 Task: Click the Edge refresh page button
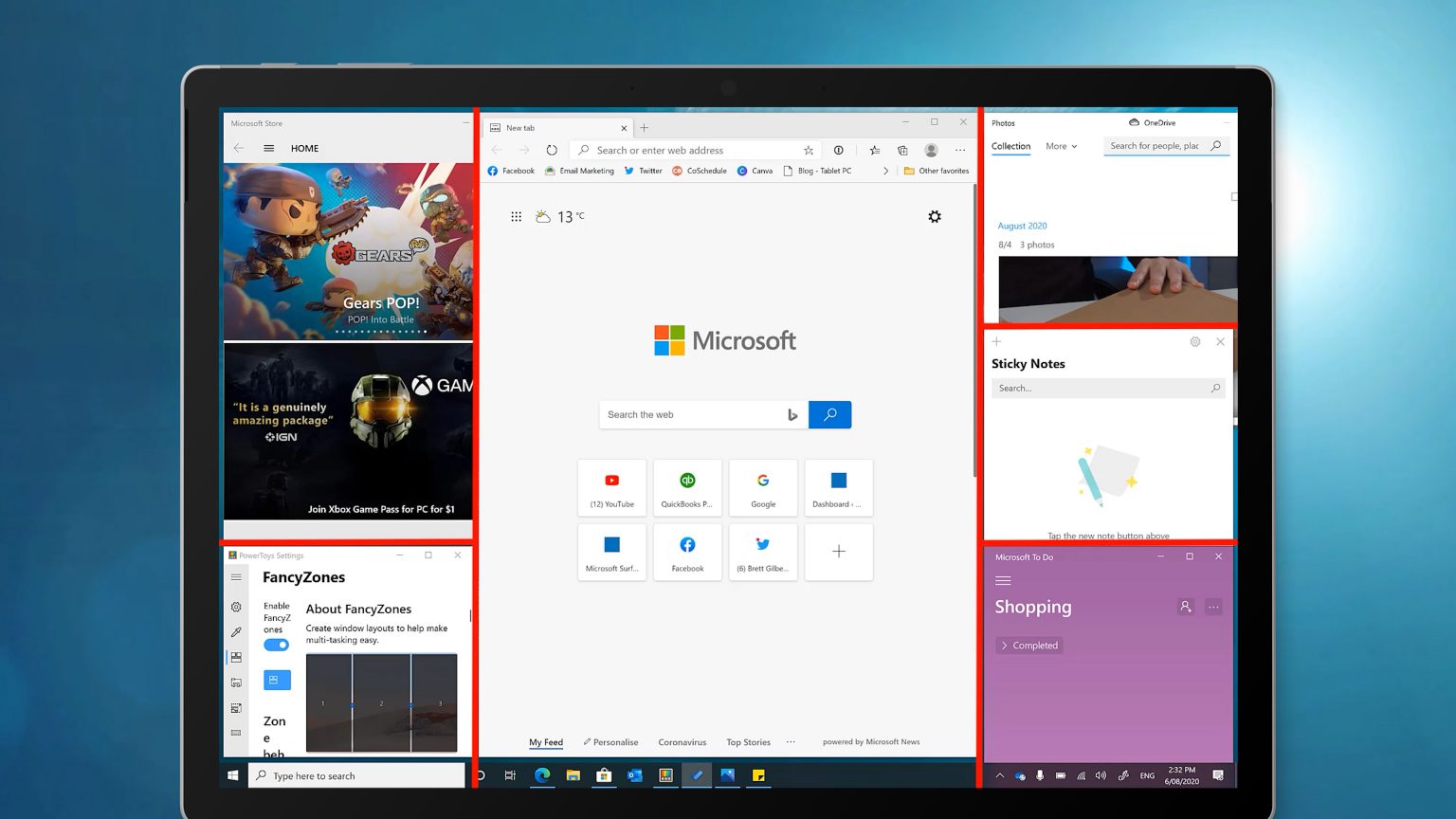(552, 150)
